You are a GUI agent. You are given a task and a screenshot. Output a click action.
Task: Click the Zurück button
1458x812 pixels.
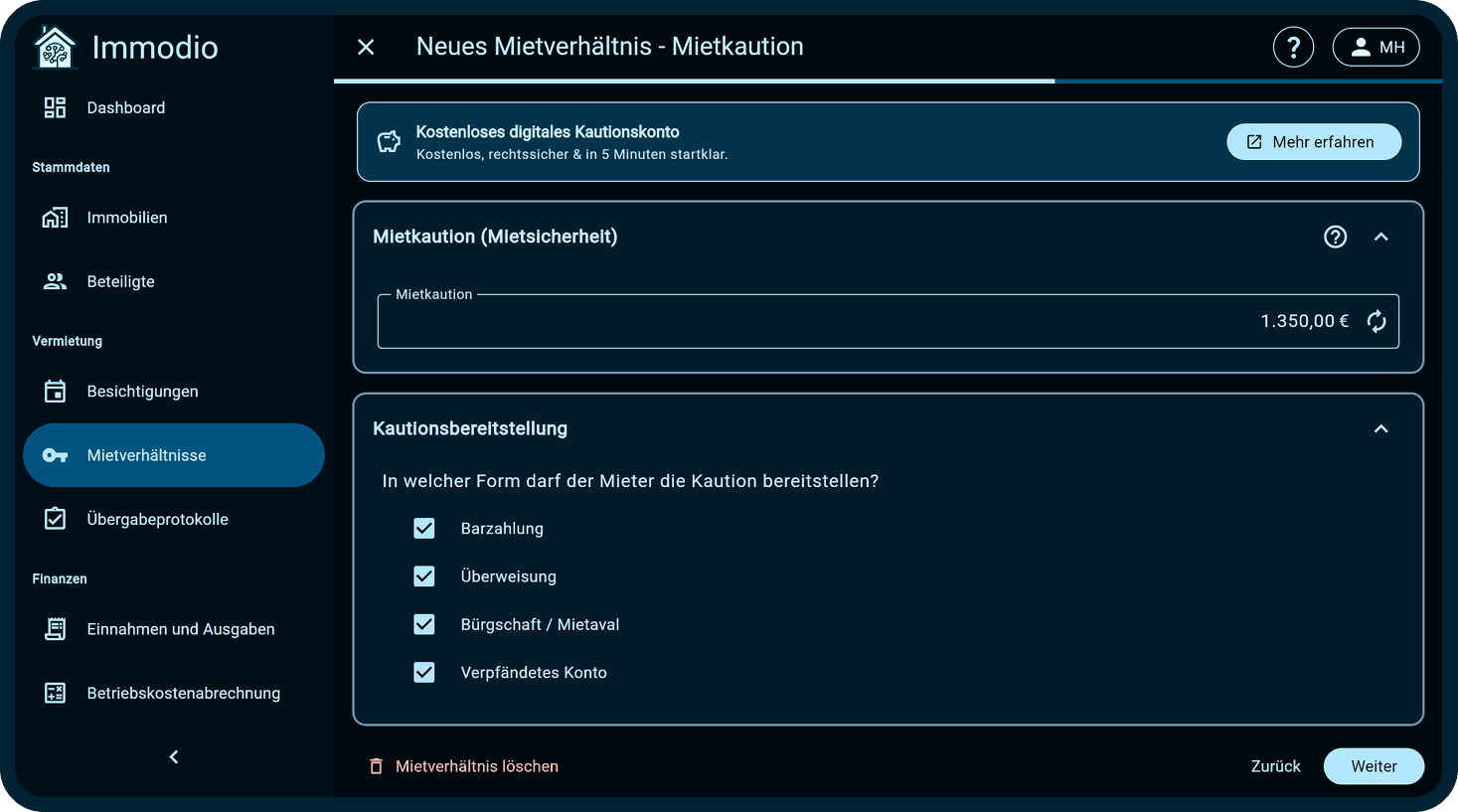(x=1275, y=766)
